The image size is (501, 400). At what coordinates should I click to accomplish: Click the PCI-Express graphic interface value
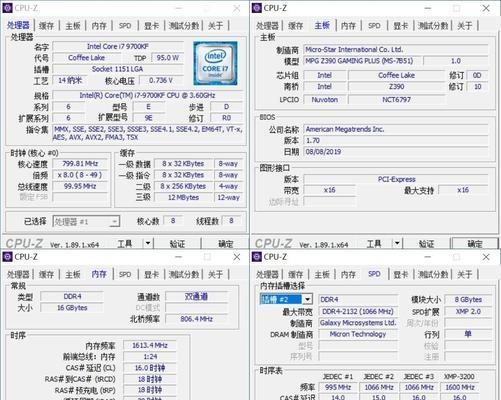point(396,179)
